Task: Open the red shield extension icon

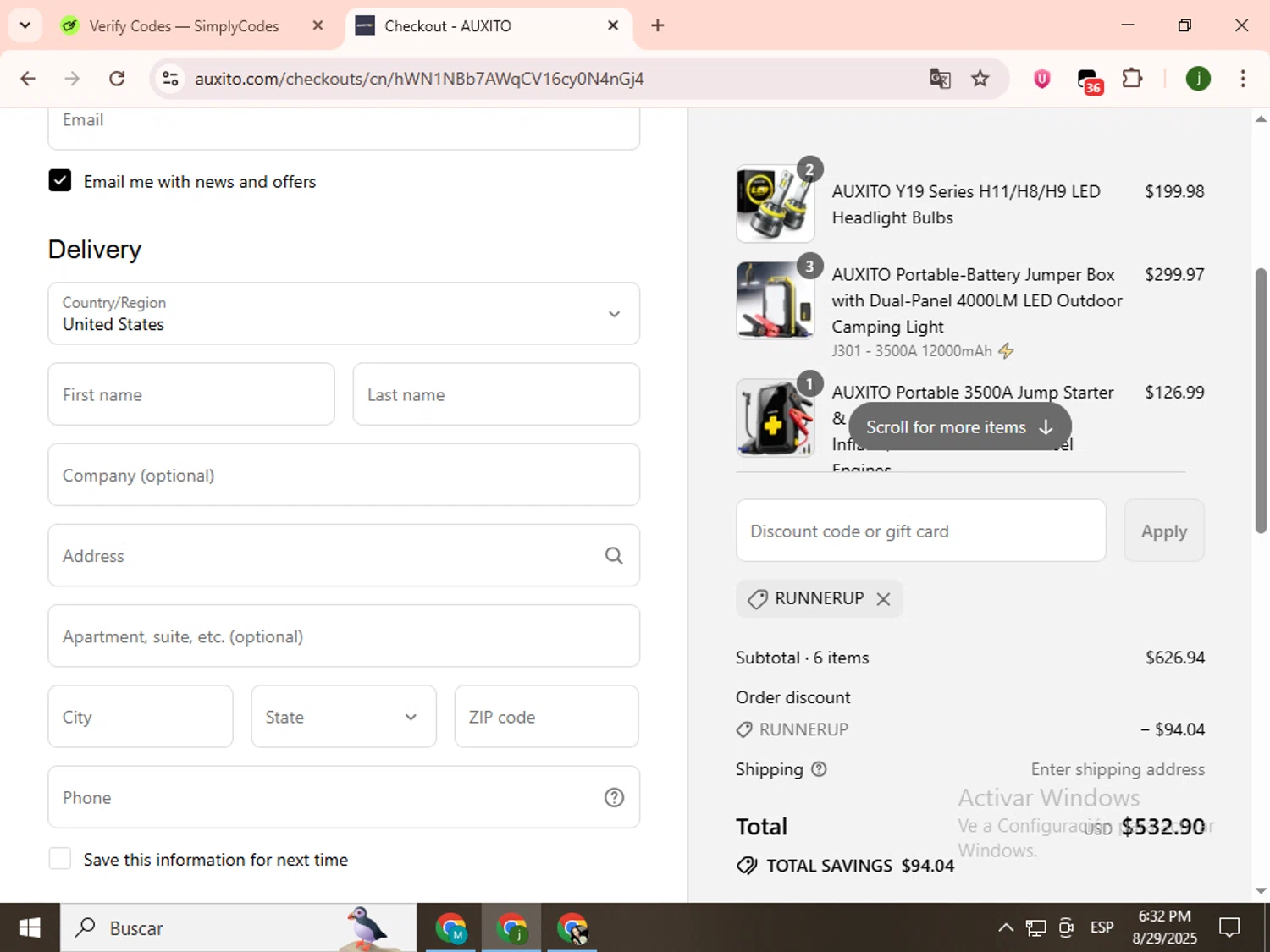Action: click(1042, 79)
